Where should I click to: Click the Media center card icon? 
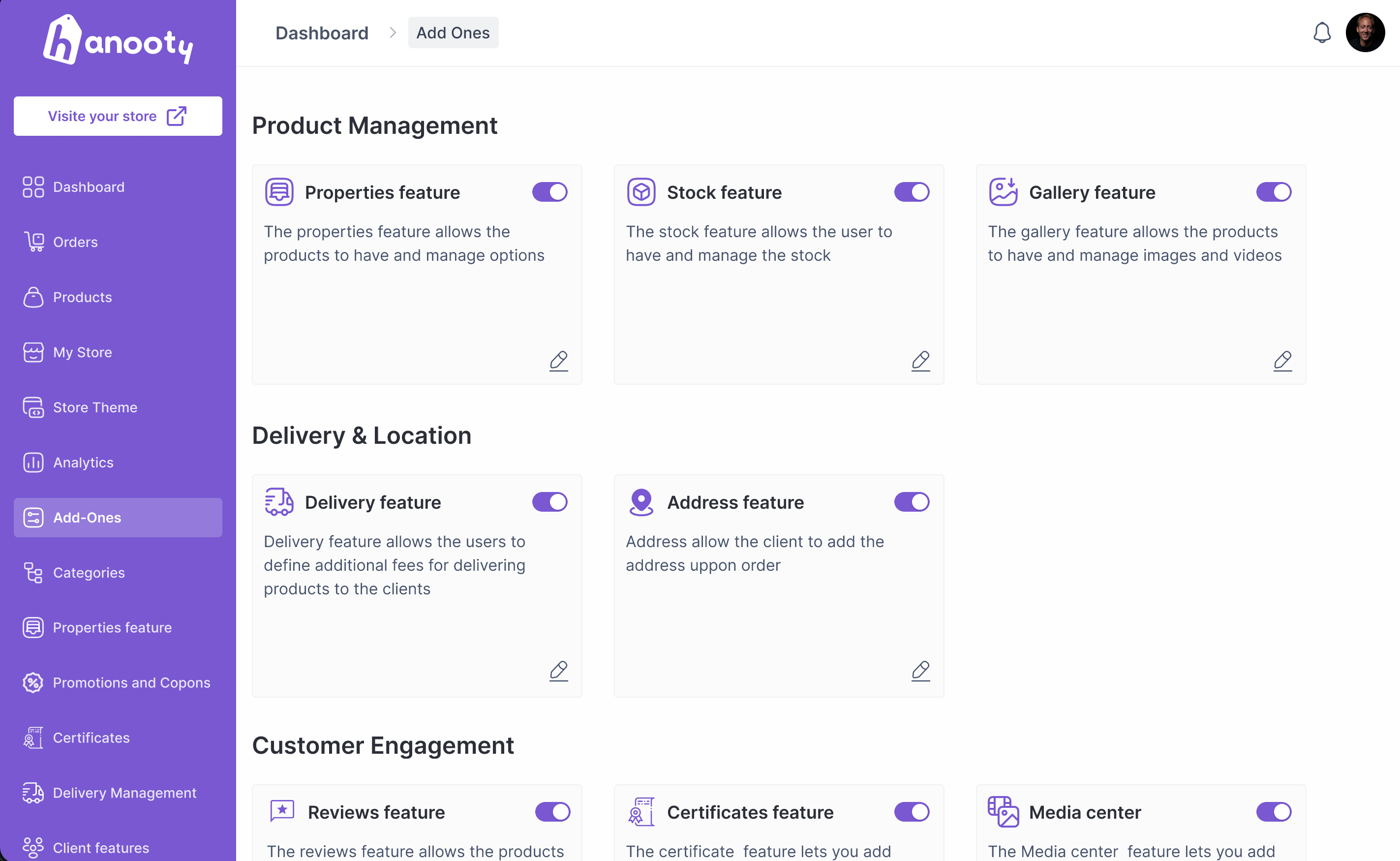(x=1003, y=811)
